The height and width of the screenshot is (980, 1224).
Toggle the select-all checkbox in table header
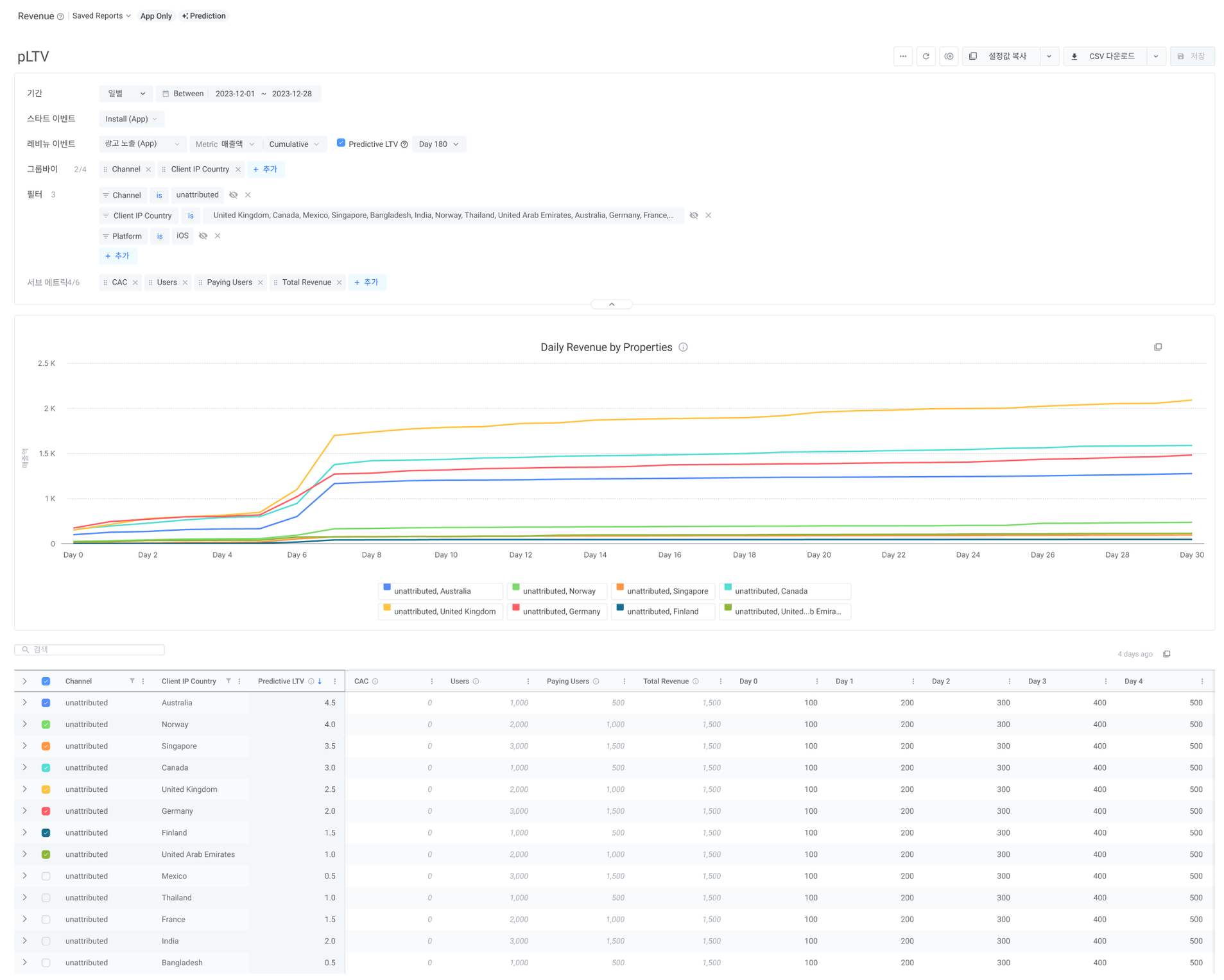pos(46,682)
